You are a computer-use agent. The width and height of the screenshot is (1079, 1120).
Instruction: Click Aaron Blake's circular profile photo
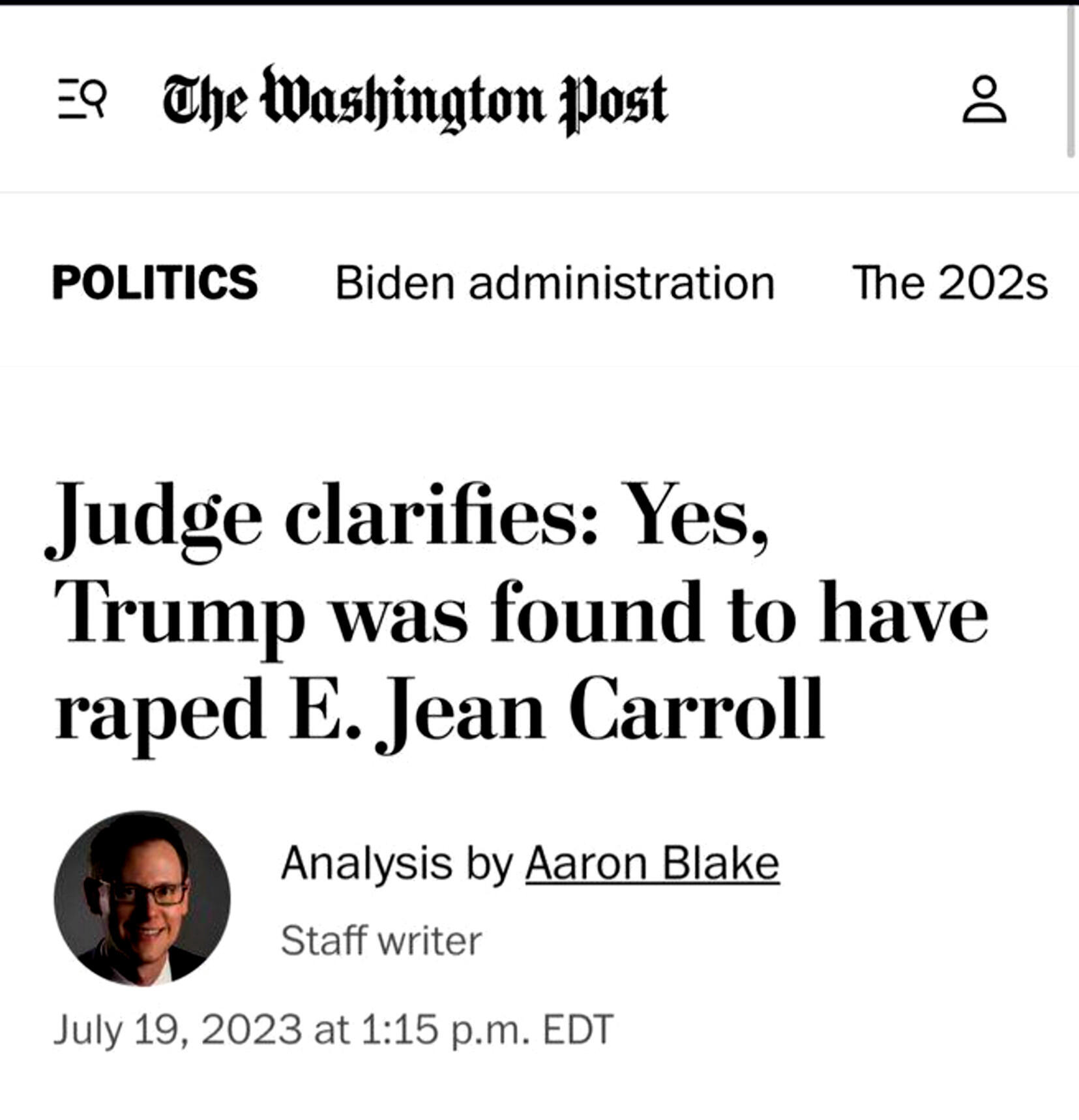click(x=142, y=898)
